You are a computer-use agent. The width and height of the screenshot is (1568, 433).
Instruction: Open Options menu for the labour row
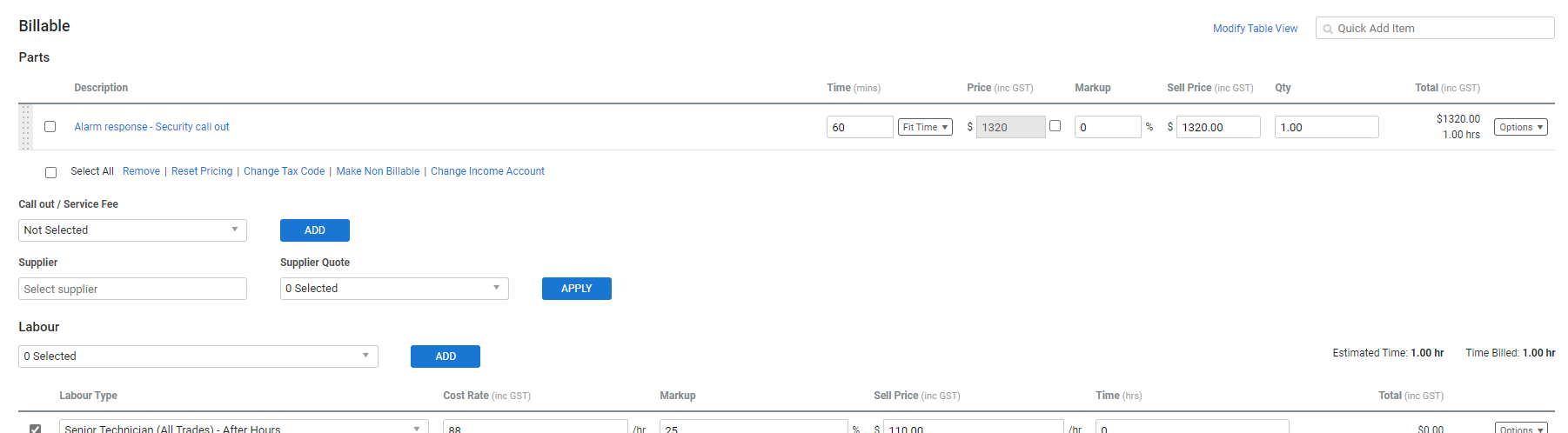coord(1521,428)
